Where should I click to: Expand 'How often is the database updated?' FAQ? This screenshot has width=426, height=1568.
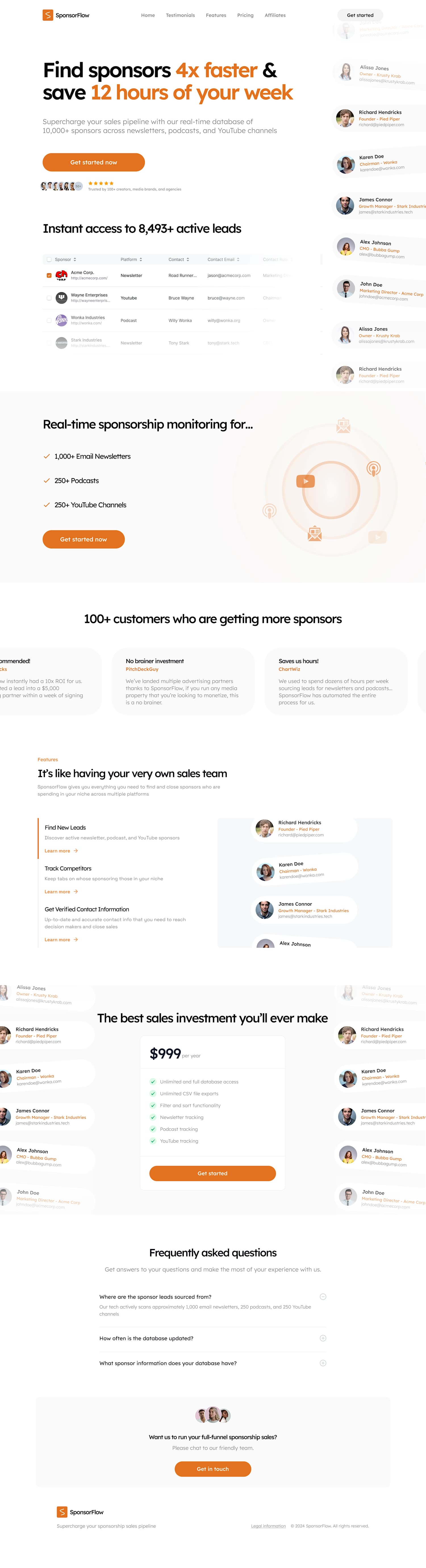click(323, 1339)
